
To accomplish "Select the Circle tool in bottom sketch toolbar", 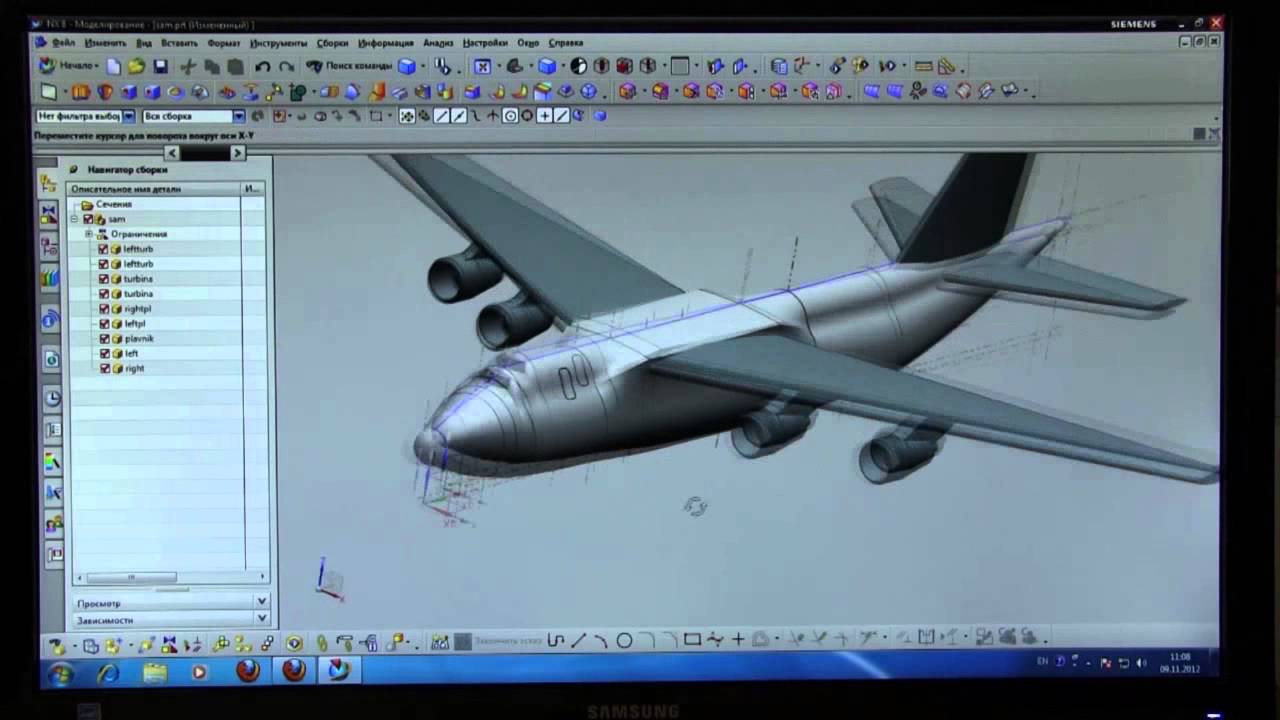I will pyautogui.click(x=624, y=640).
